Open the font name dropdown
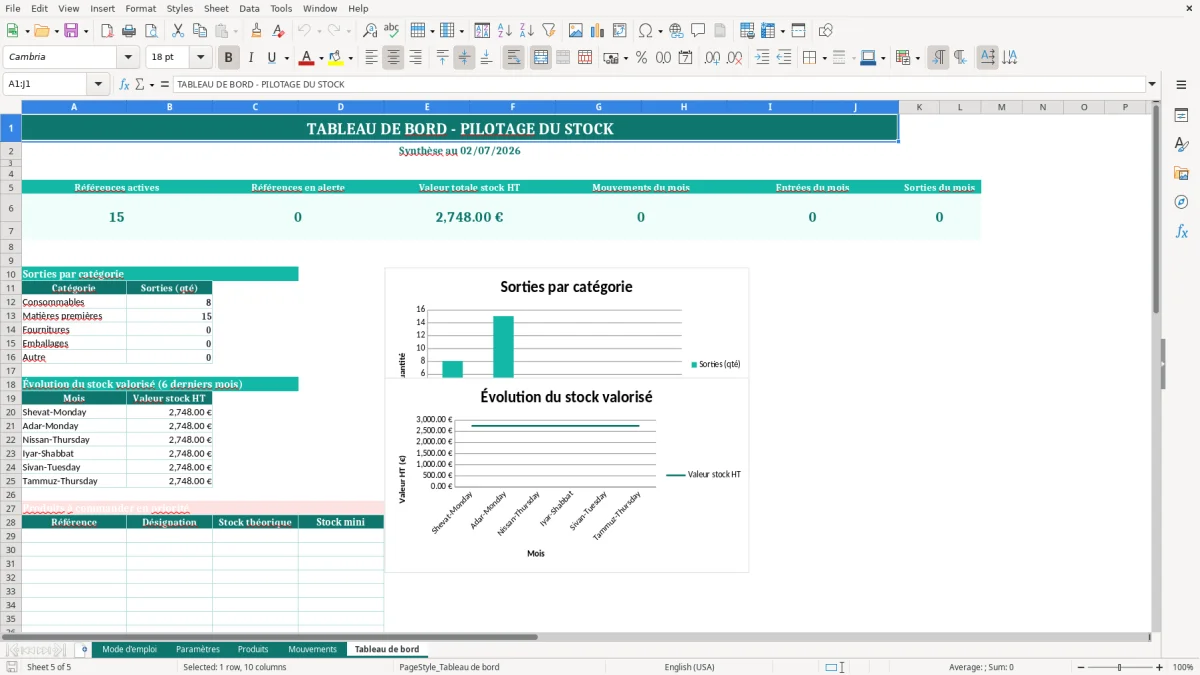 click(x=128, y=58)
